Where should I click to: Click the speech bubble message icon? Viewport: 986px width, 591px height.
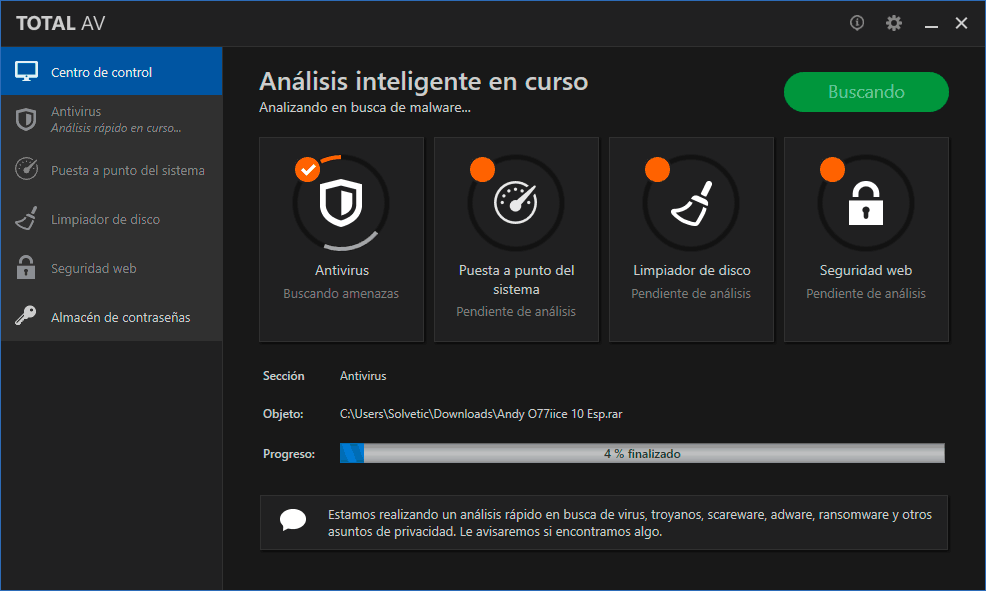(x=293, y=520)
